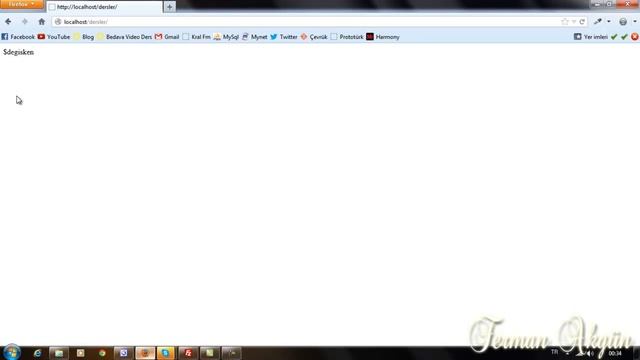
Task: Minimize the Firefox window
Action: click(x=597, y=4)
